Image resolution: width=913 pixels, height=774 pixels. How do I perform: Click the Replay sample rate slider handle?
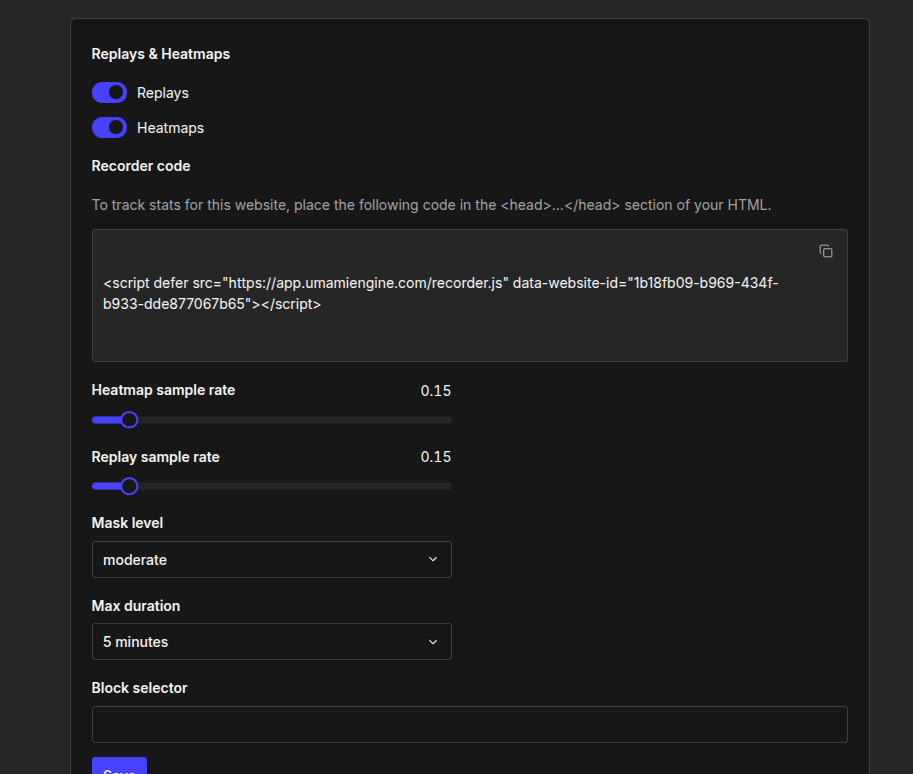[x=129, y=486]
